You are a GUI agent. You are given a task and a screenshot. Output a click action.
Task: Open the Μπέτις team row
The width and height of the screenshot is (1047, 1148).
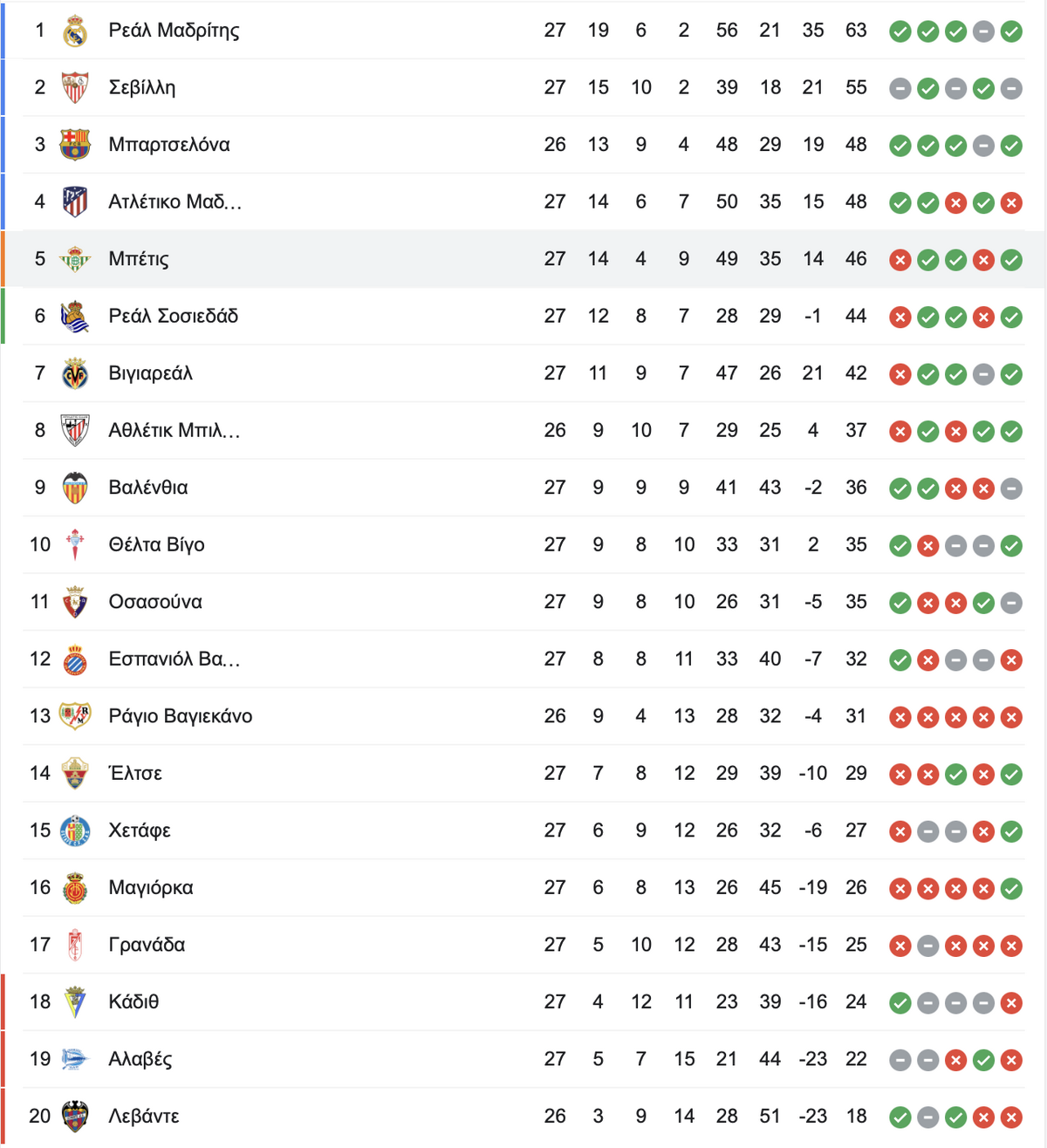pyautogui.click(x=523, y=259)
